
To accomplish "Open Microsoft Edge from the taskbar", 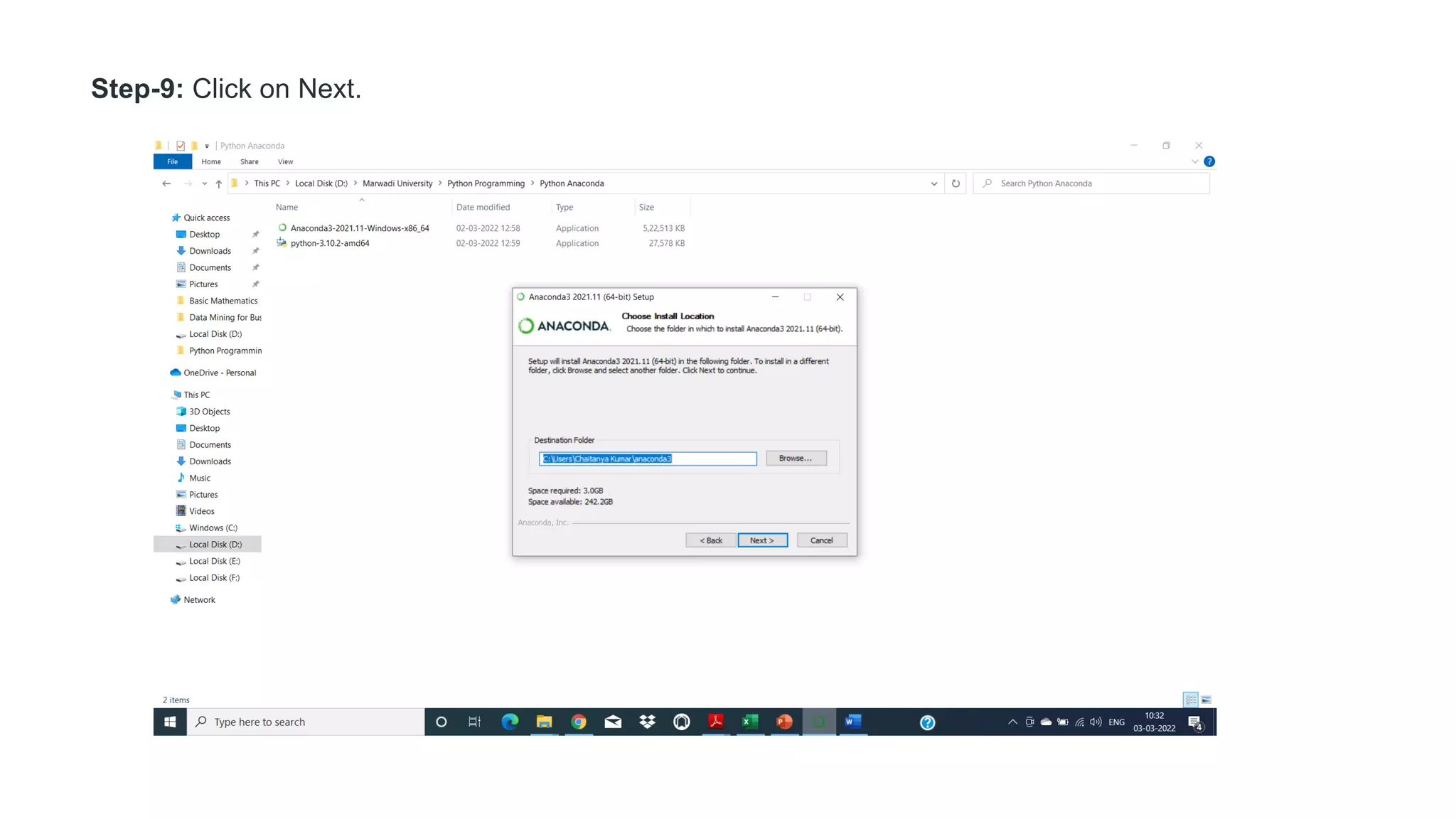I will pyautogui.click(x=510, y=722).
